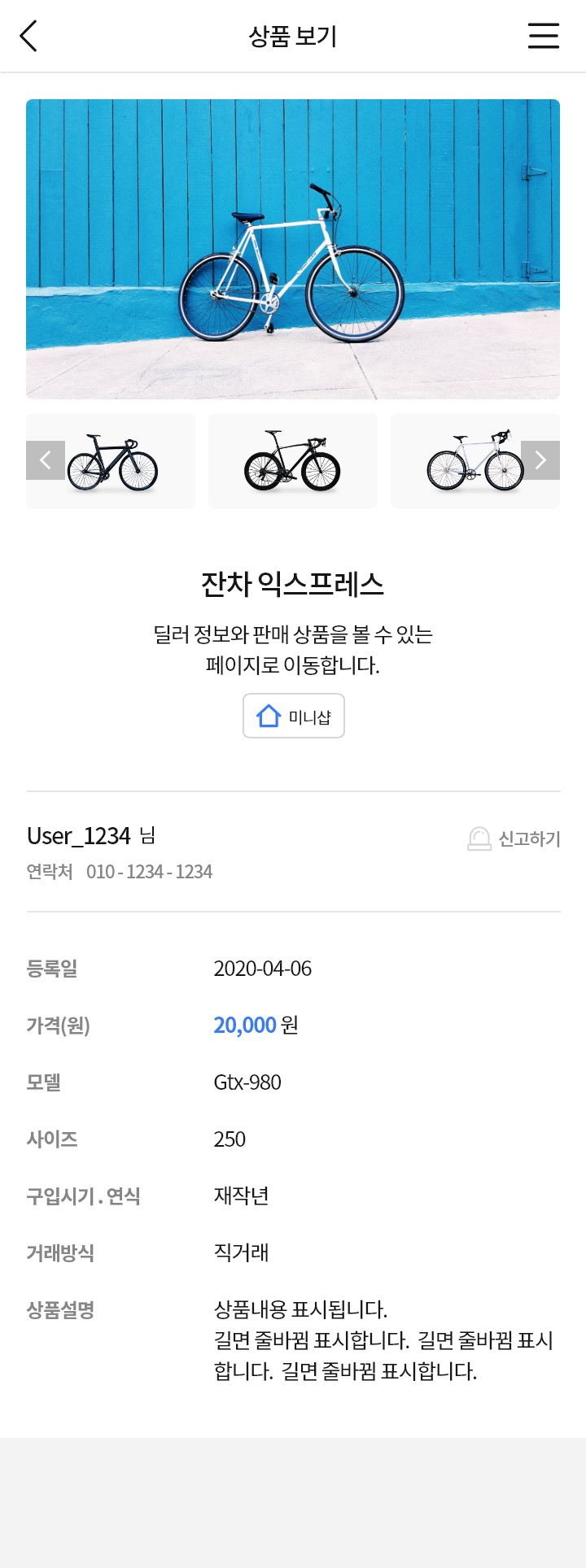Show previous bike thumbnails
This screenshot has height=1568, width=586.
tap(46, 460)
